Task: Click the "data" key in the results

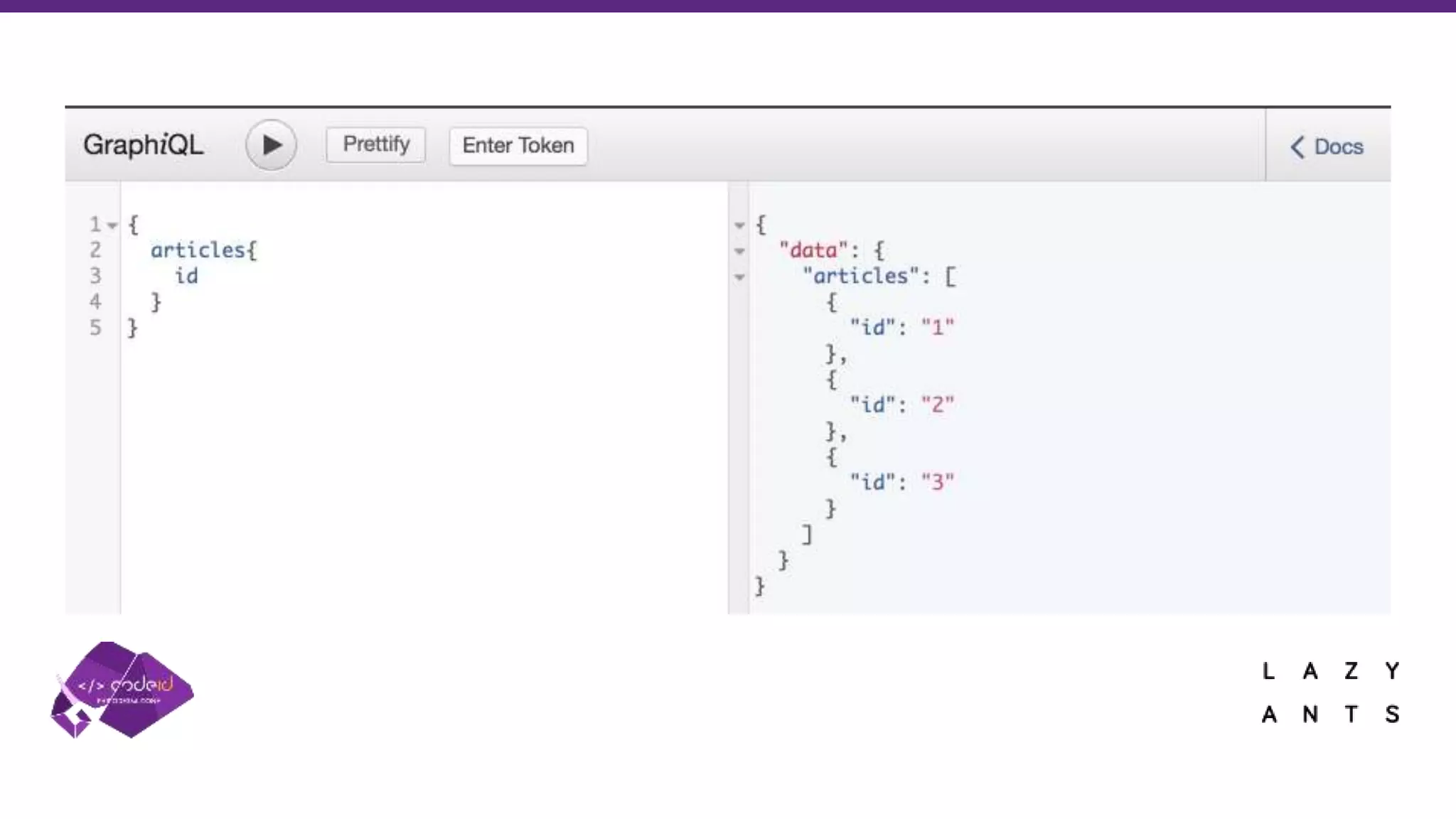Action: pos(813,250)
